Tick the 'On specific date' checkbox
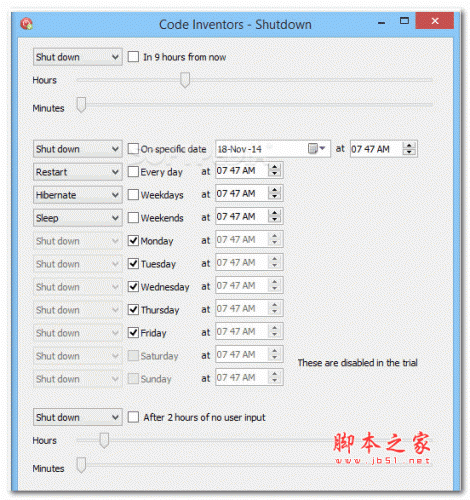 (x=133, y=149)
